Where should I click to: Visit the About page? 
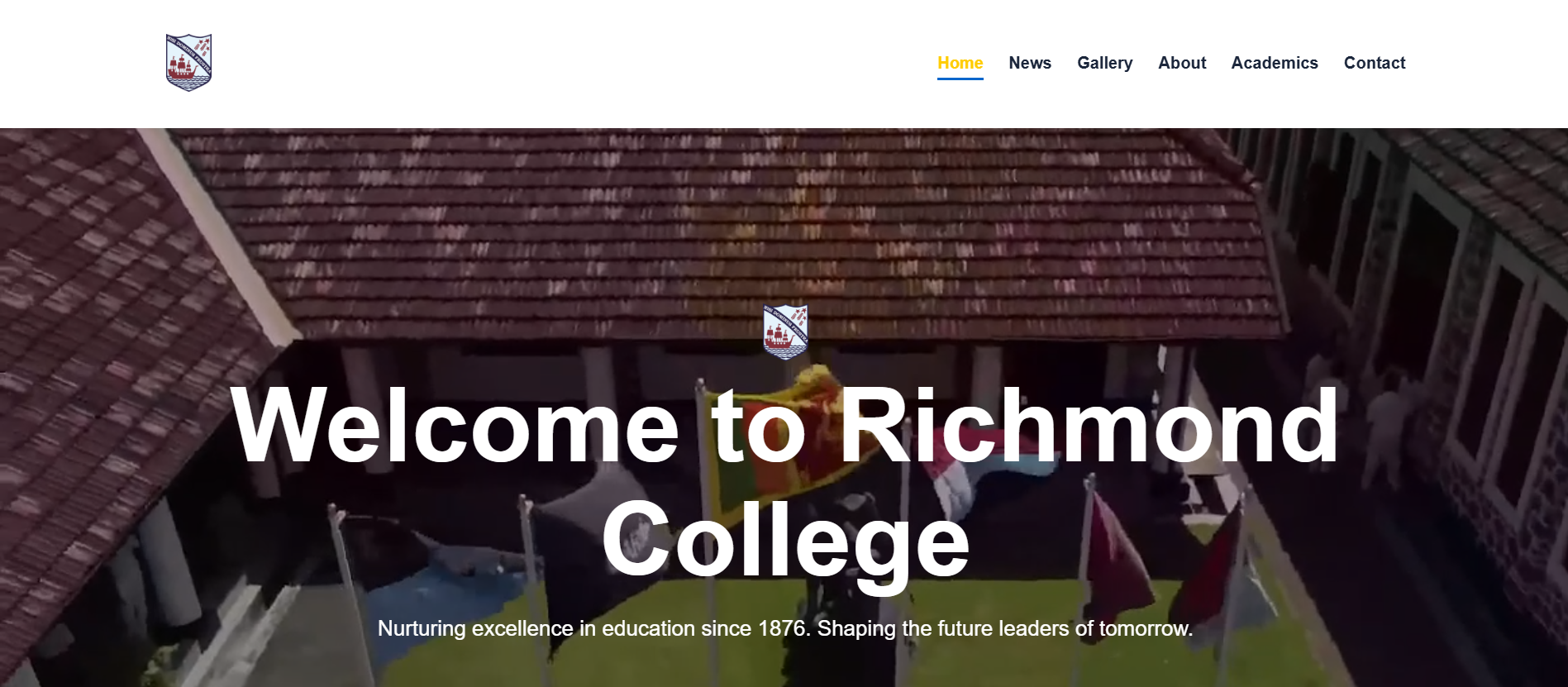coord(1182,63)
